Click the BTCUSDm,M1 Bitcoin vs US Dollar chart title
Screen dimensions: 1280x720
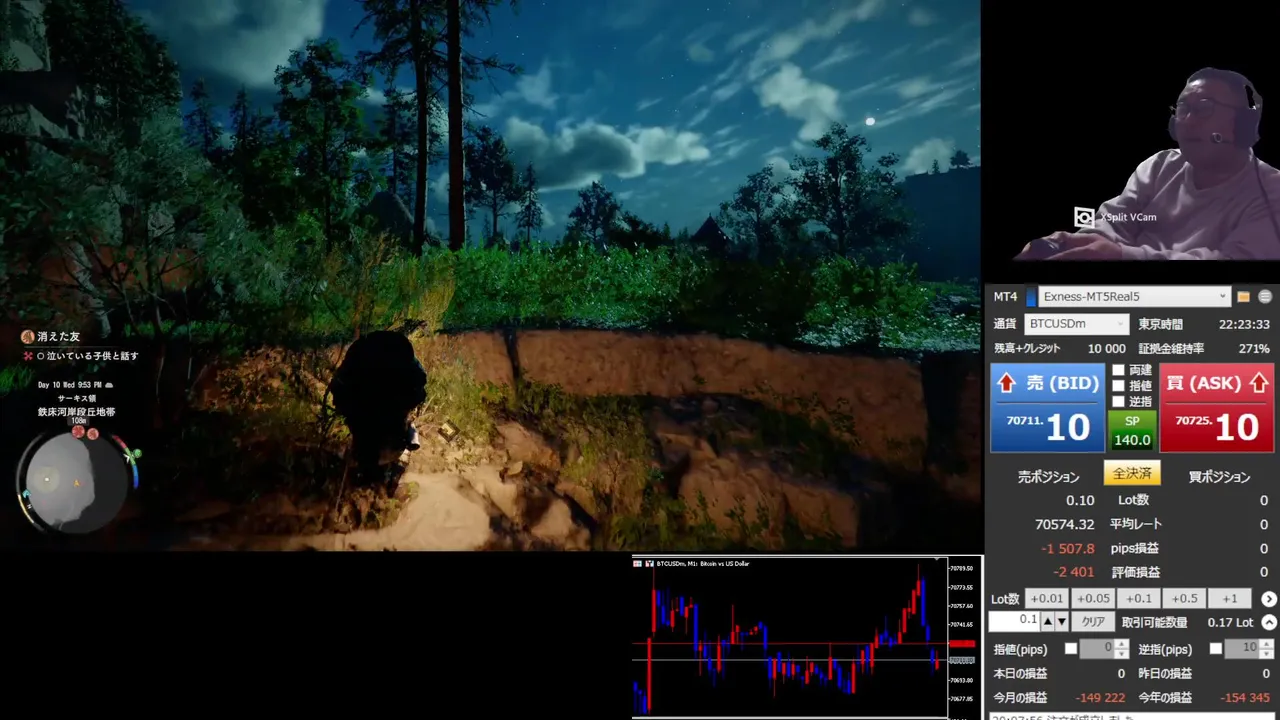[x=703, y=564]
